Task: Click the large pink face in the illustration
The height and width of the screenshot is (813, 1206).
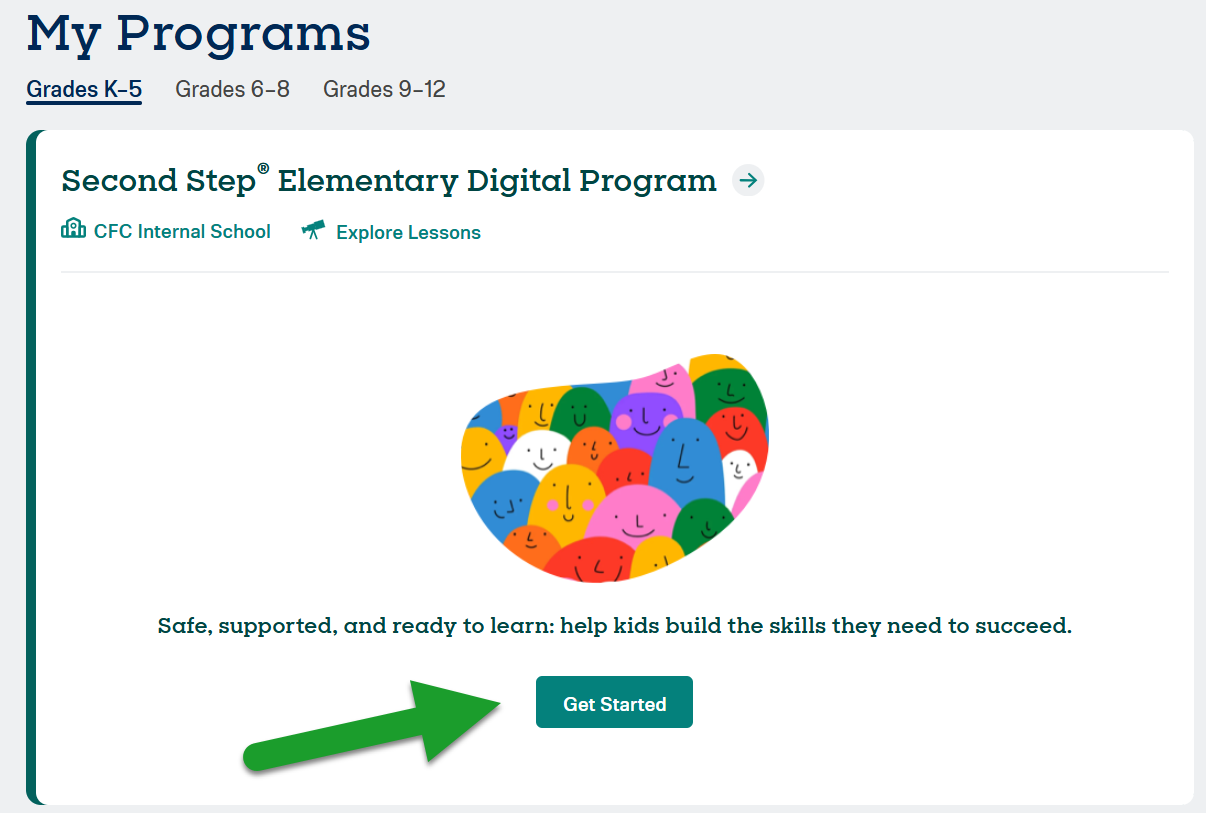Action: [632, 518]
